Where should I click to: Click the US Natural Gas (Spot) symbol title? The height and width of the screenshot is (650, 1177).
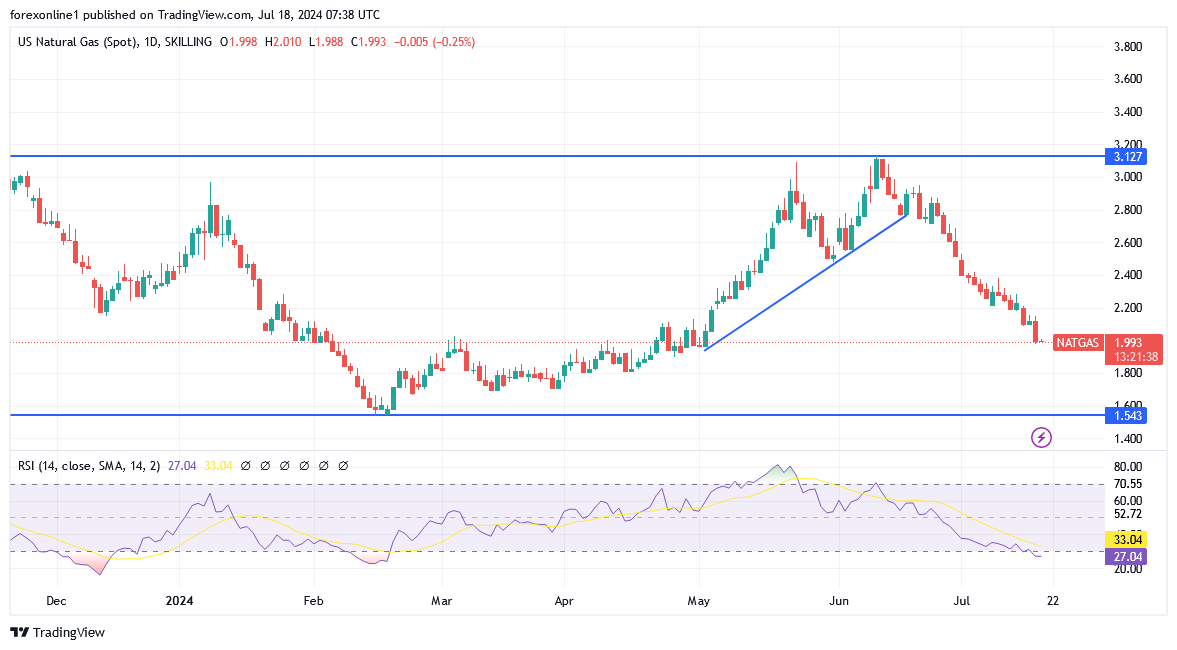point(76,42)
